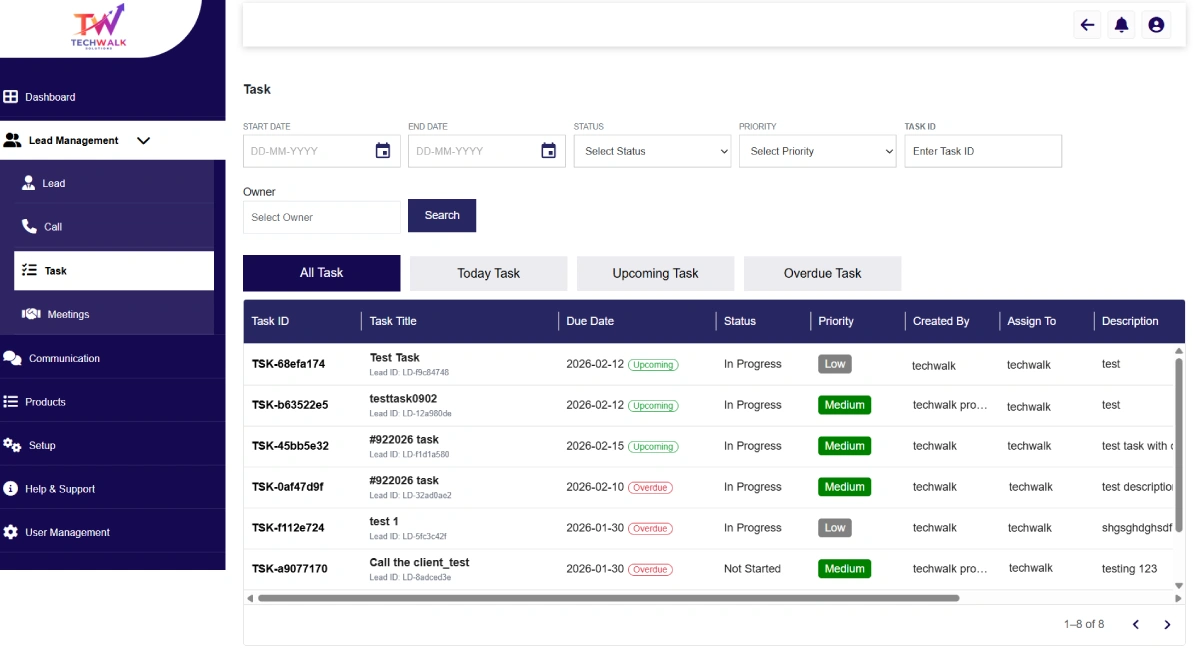This screenshot has width=1200, height=648.
Task: Open the notifications bell icon
Action: point(1122,25)
